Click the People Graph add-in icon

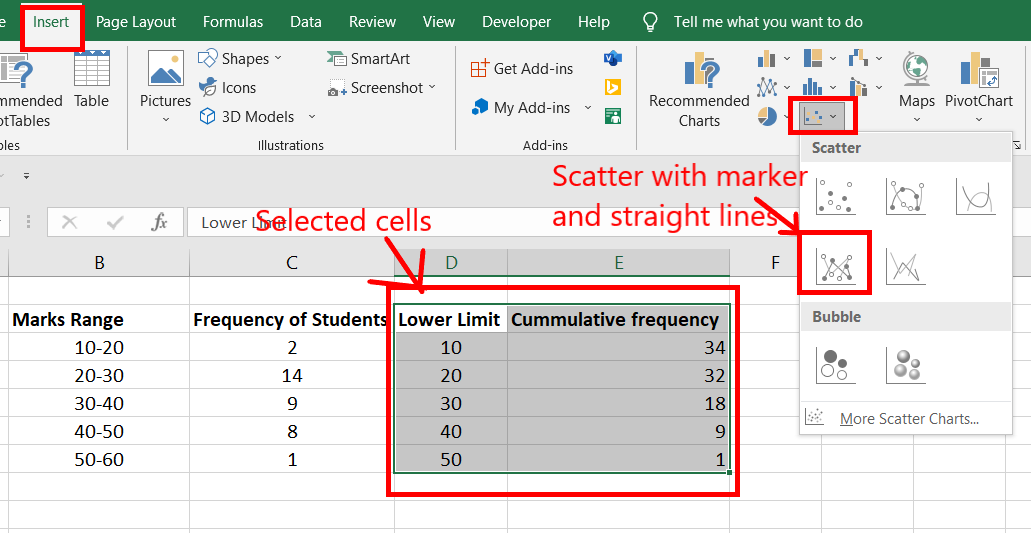(613, 116)
